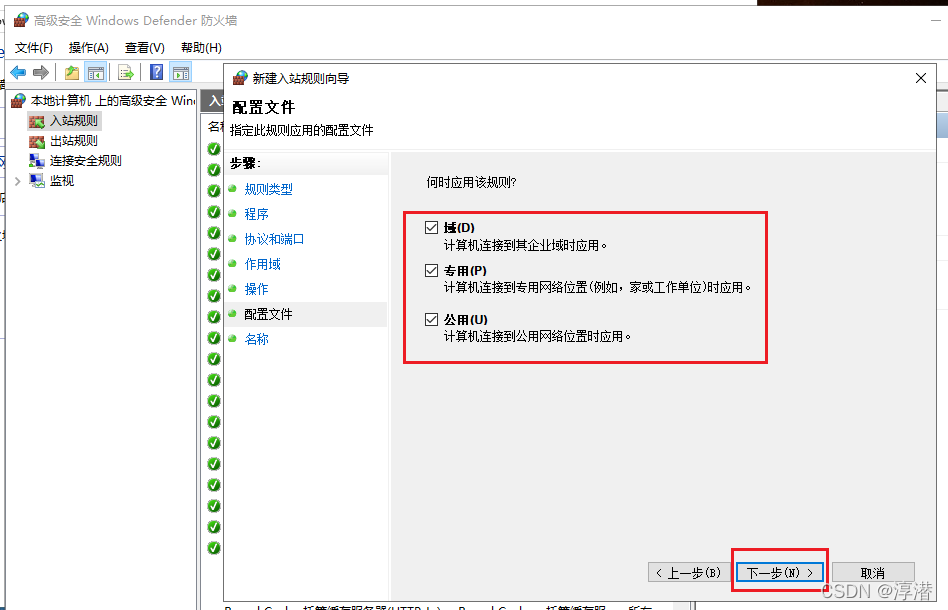Click the forward arrow toolbar icon

[x=41, y=73]
